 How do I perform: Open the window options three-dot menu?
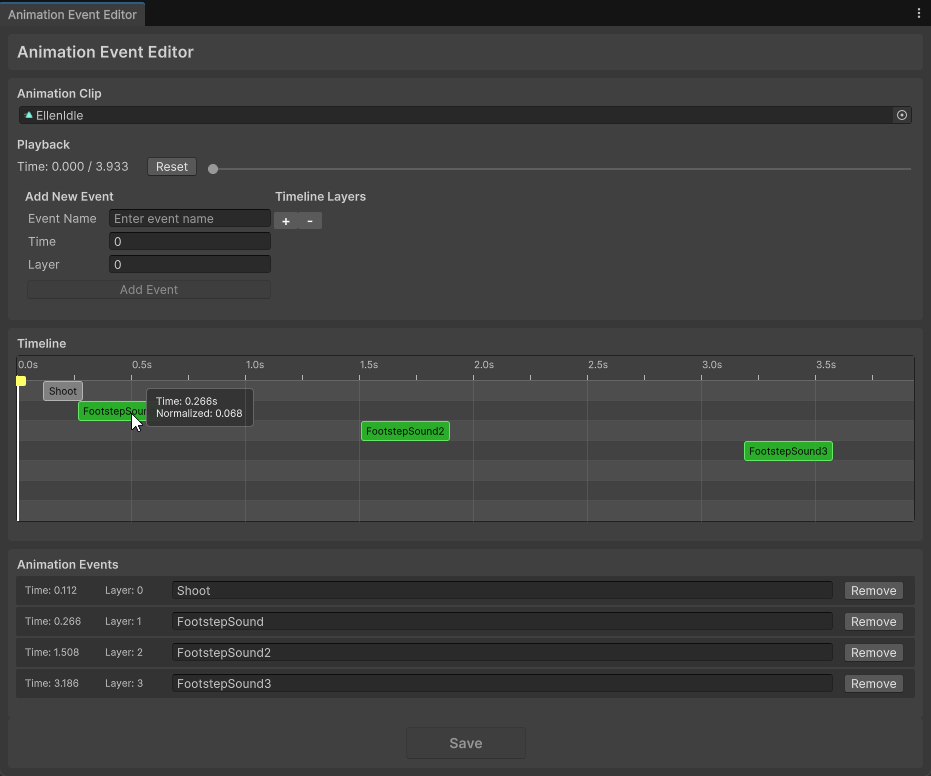pyautogui.click(x=918, y=12)
